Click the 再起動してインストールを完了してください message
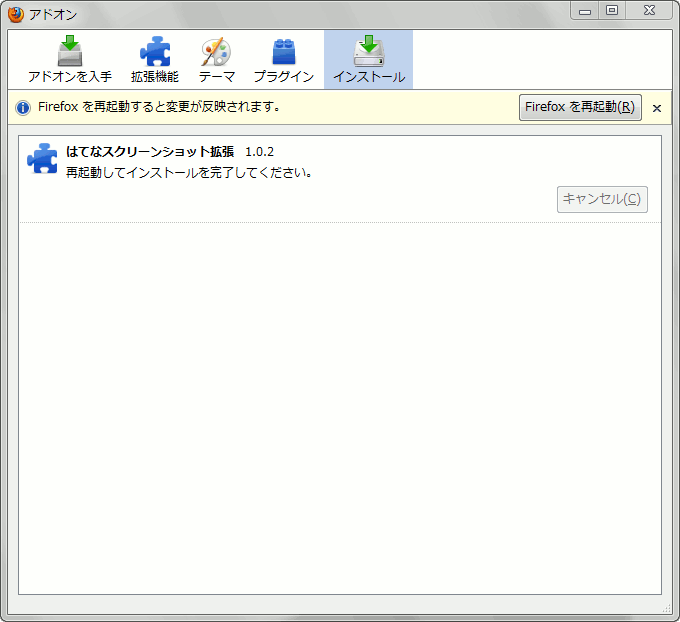The width and height of the screenshot is (680, 622). pos(189,173)
